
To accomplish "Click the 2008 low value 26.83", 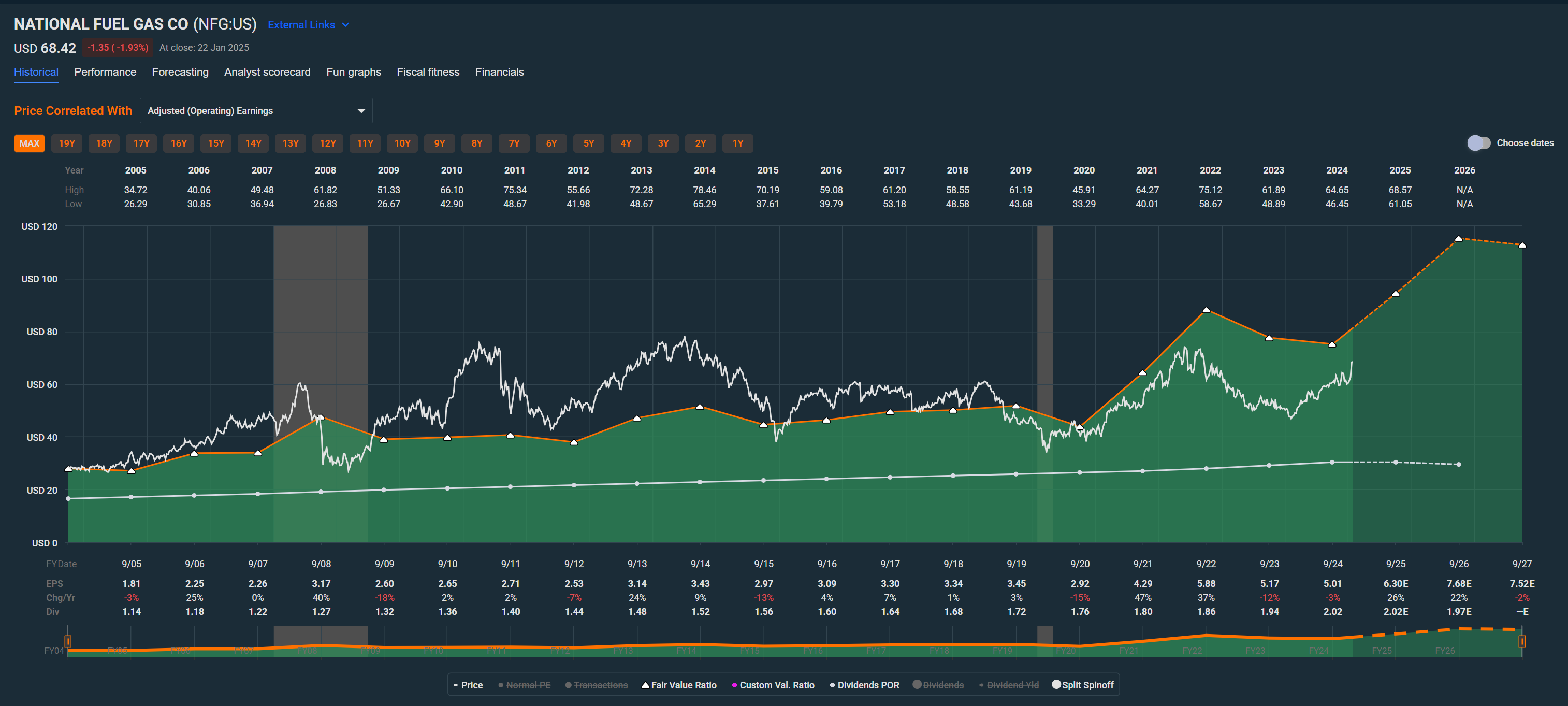I will coord(325,205).
